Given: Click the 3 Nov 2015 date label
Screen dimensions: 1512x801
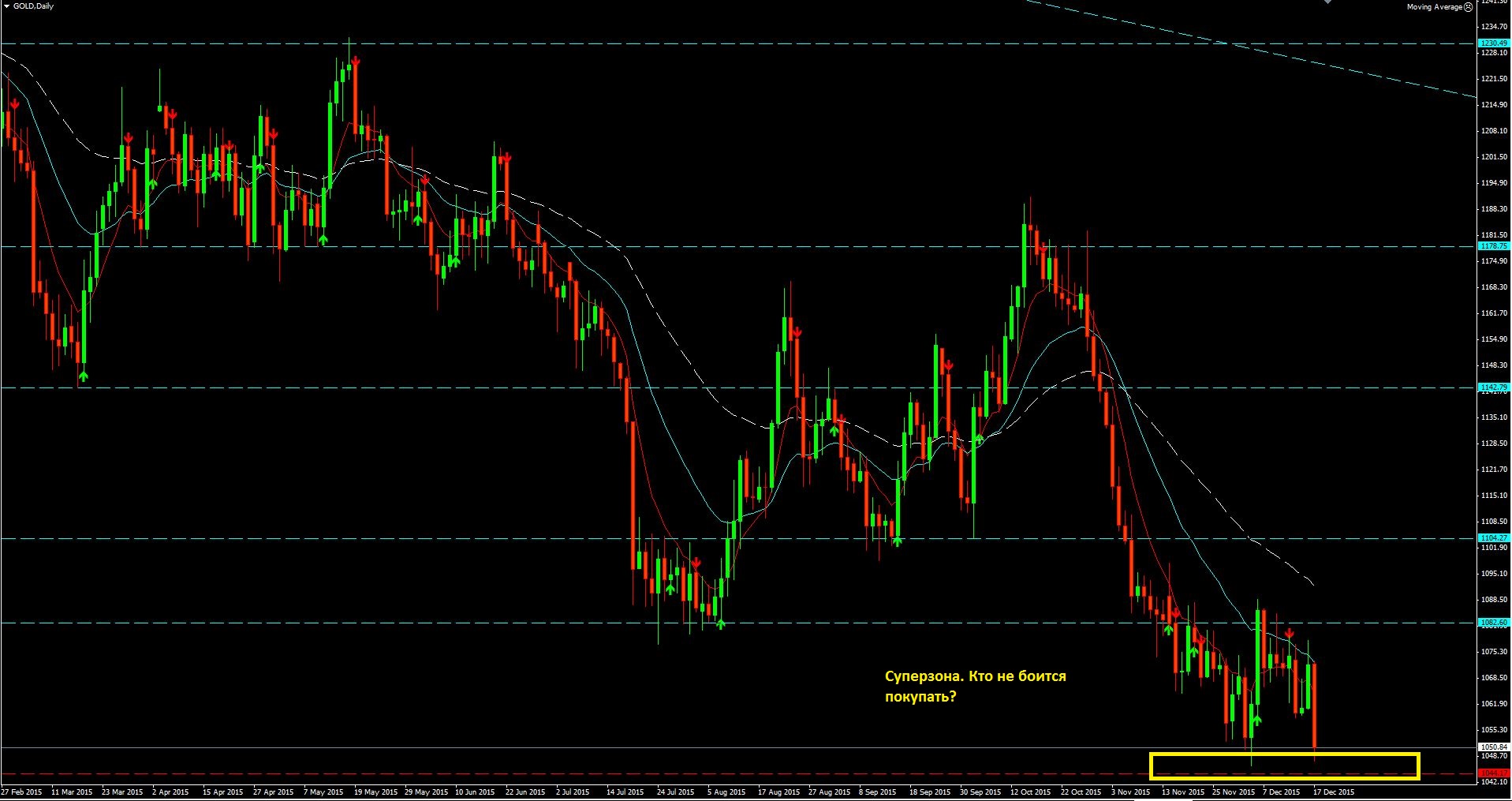Looking at the screenshot, I should tap(1131, 792).
